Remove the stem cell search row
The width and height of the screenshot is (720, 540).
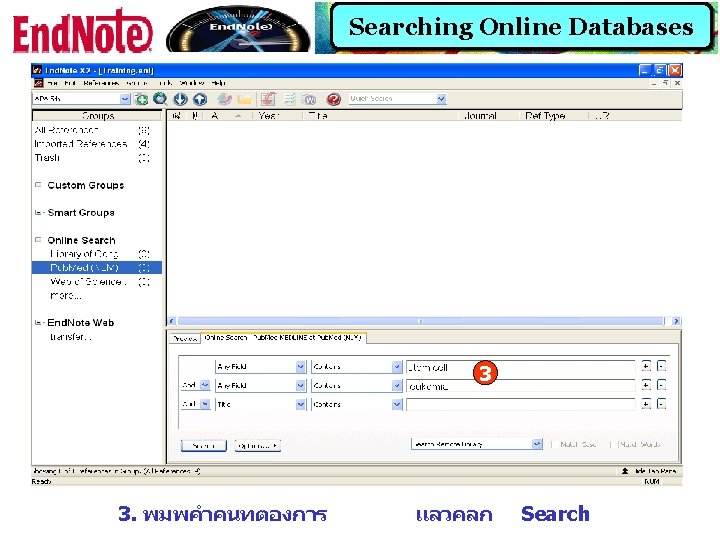661,366
